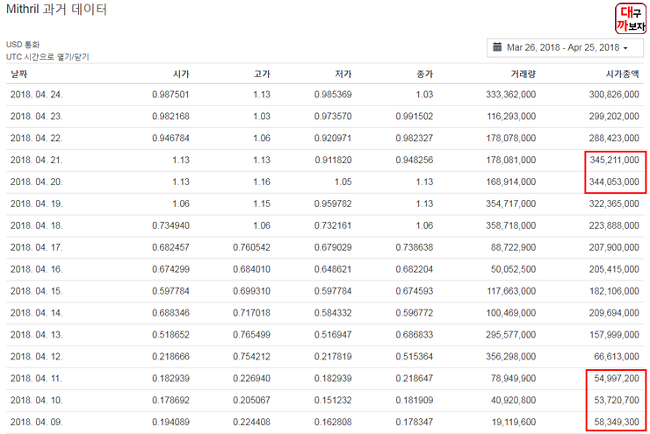Select date cell 2018. 04. 20.
Screen dimensions: 650x434
36,182
